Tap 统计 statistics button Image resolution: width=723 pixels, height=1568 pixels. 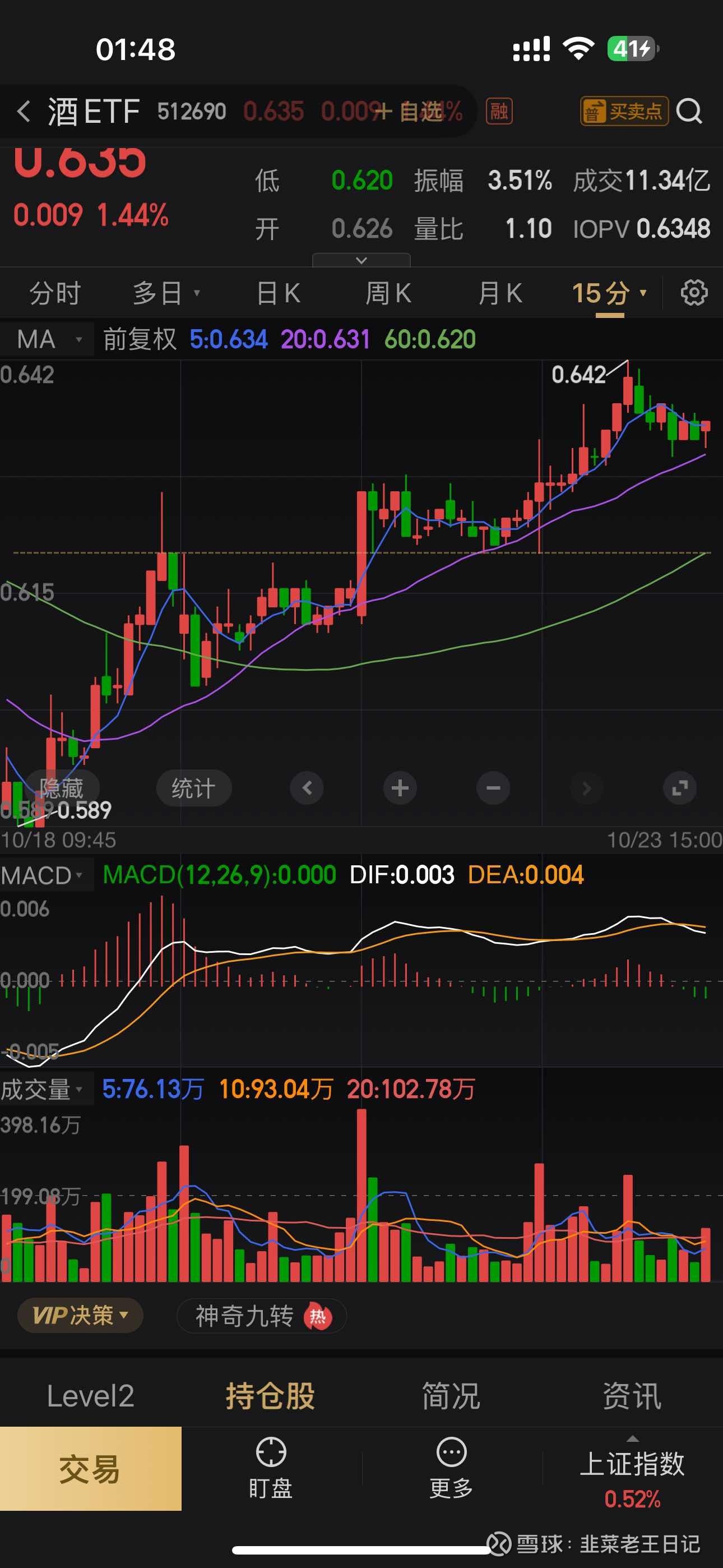[x=193, y=788]
